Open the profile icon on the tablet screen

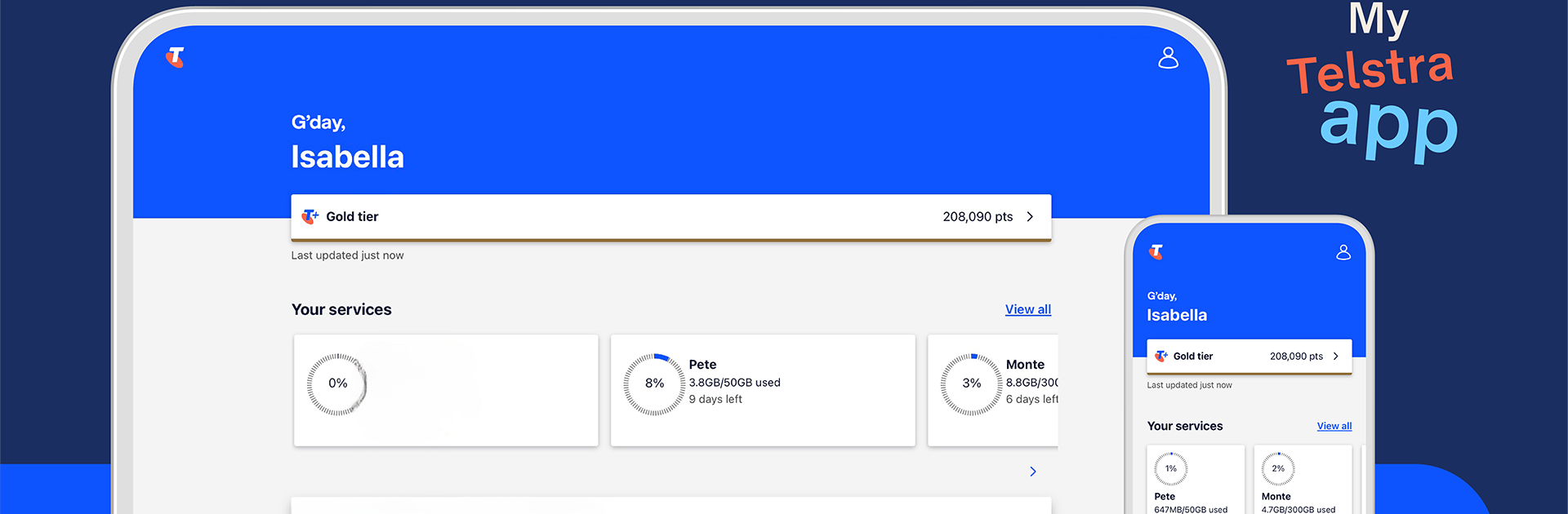1169,58
